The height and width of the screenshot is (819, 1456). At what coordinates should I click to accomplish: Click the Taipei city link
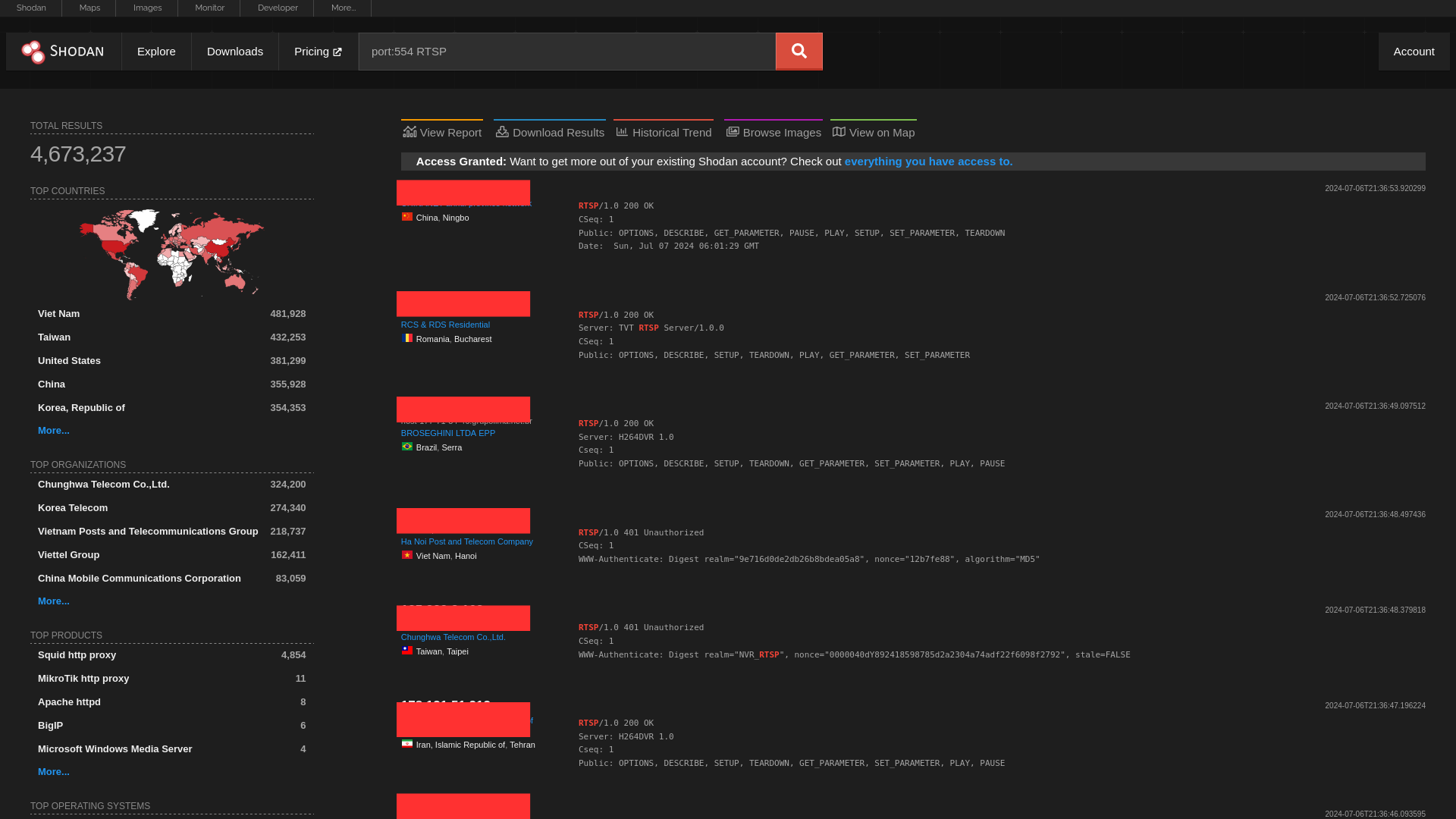pyautogui.click(x=457, y=651)
